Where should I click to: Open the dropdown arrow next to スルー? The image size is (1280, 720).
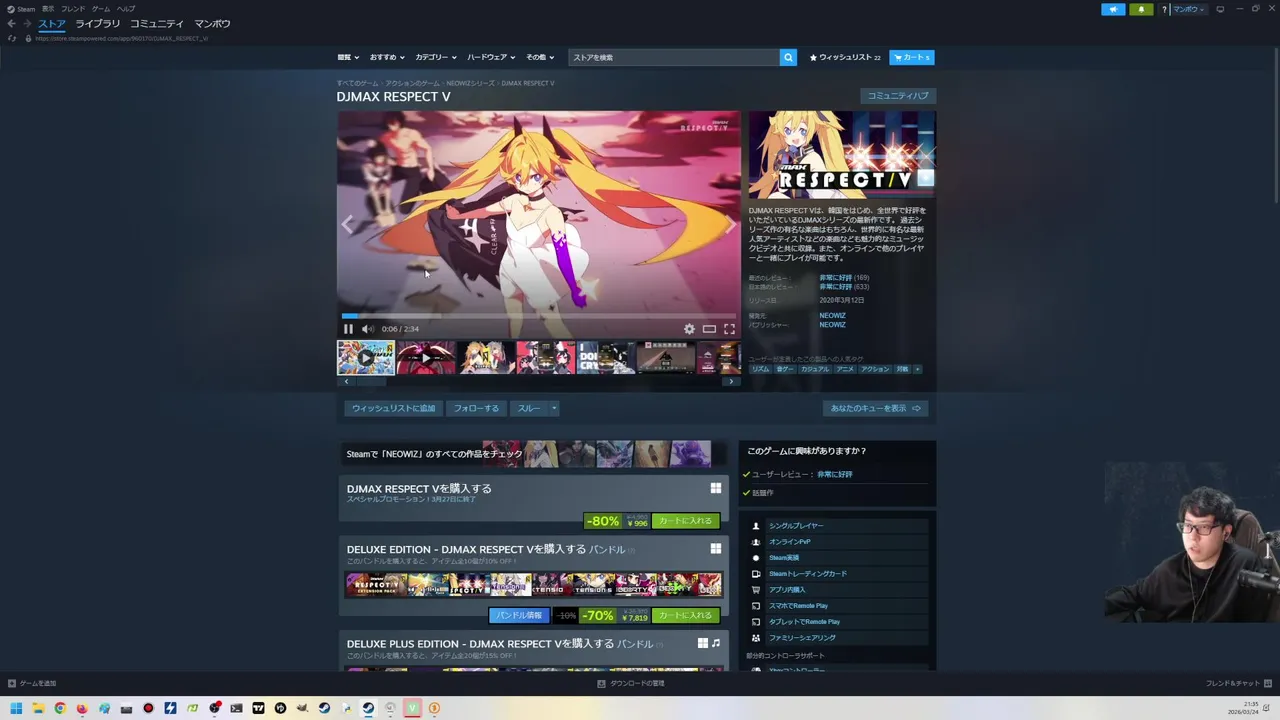pyautogui.click(x=554, y=408)
